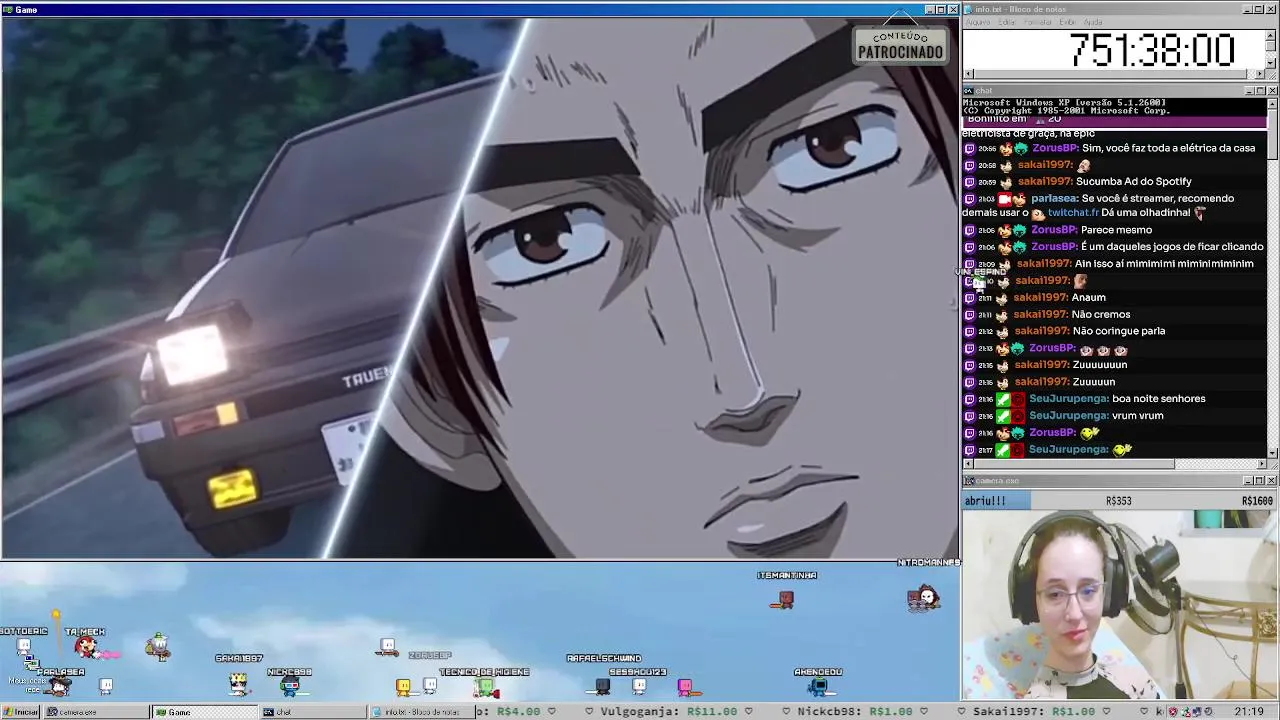The width and height of the screenshot is (1280, 720).
Task: Click the headlight of the Trueno car
Action: click(192, 355)
